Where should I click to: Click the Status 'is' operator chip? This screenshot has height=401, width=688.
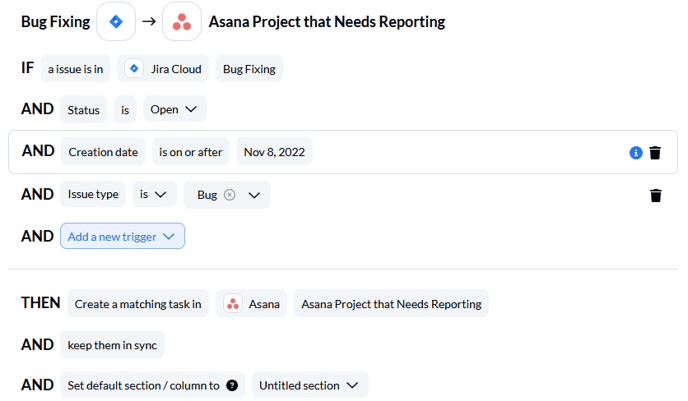125,110
